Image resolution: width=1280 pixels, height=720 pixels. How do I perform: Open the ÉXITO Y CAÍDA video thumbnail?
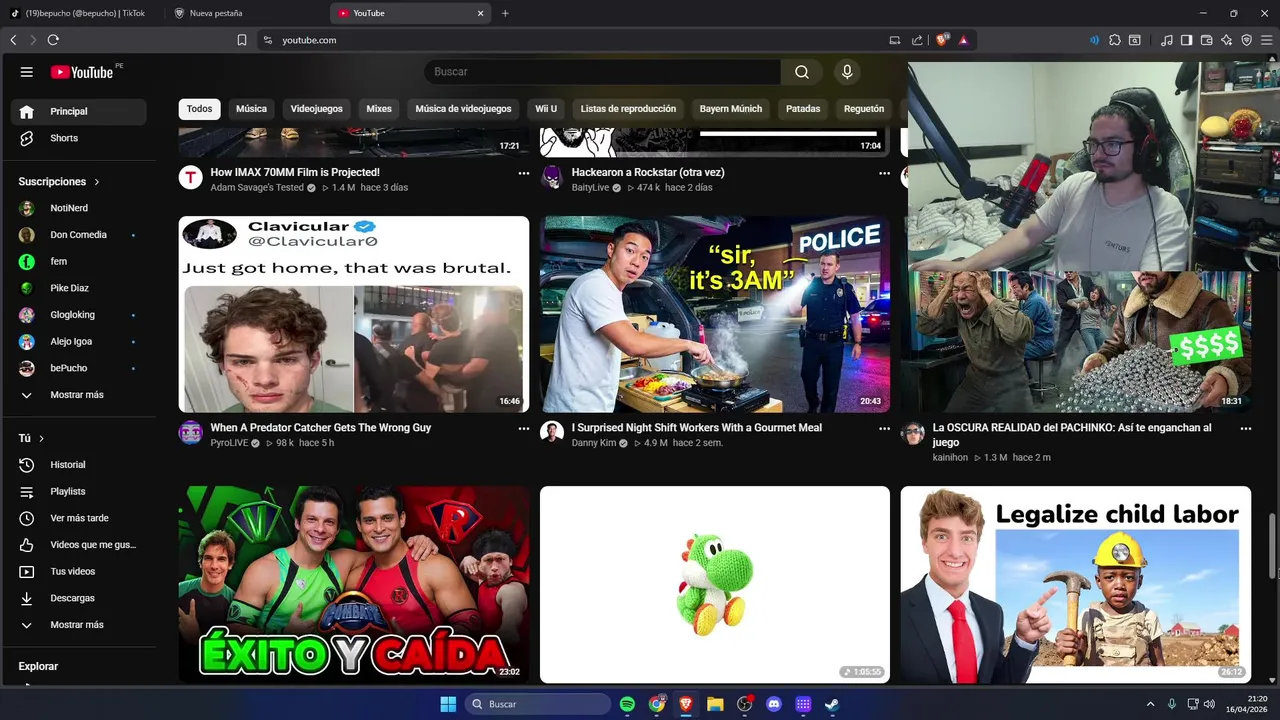point(354,584)
